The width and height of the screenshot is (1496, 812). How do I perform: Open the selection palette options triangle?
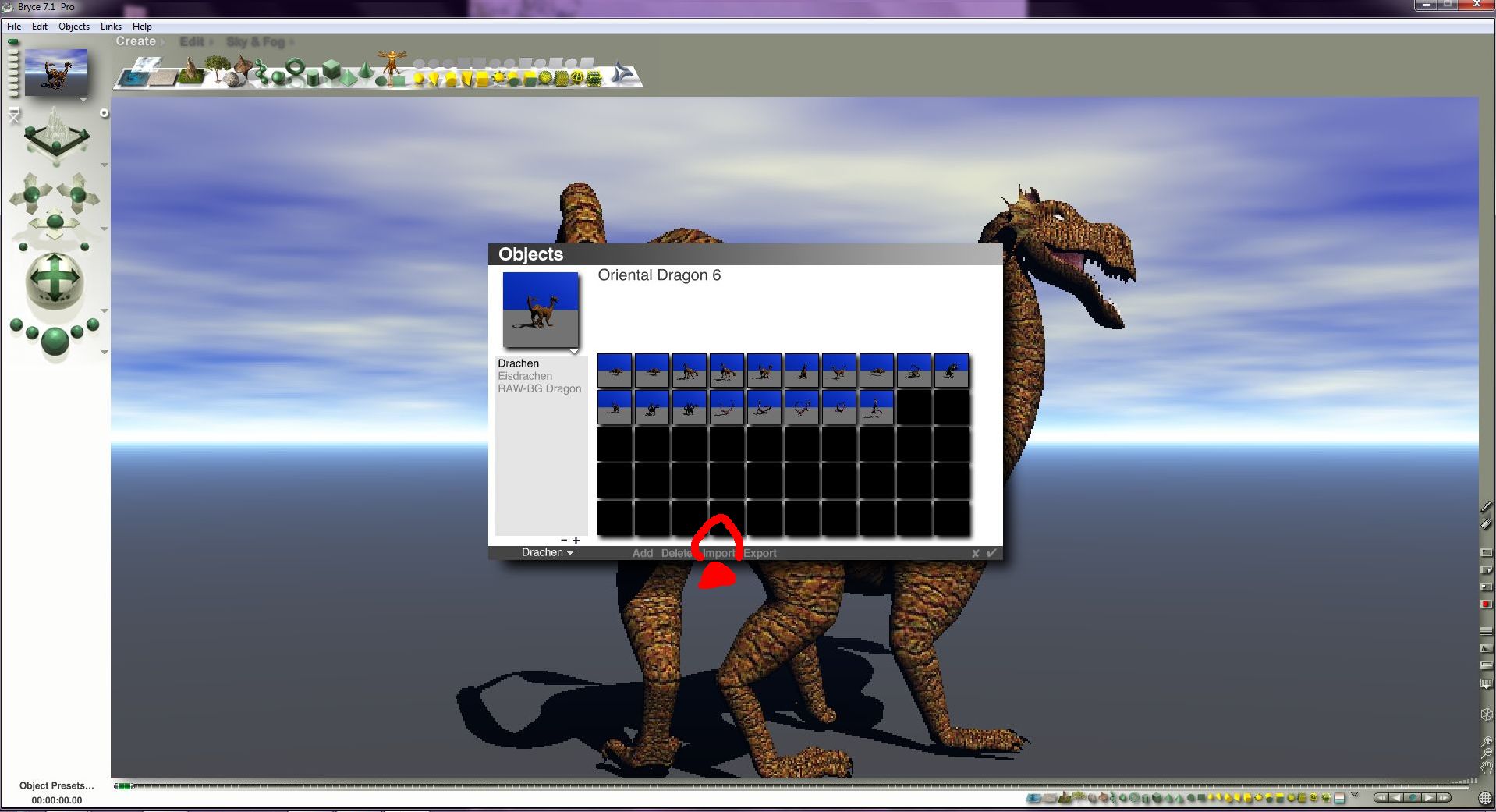point(1354,795)
